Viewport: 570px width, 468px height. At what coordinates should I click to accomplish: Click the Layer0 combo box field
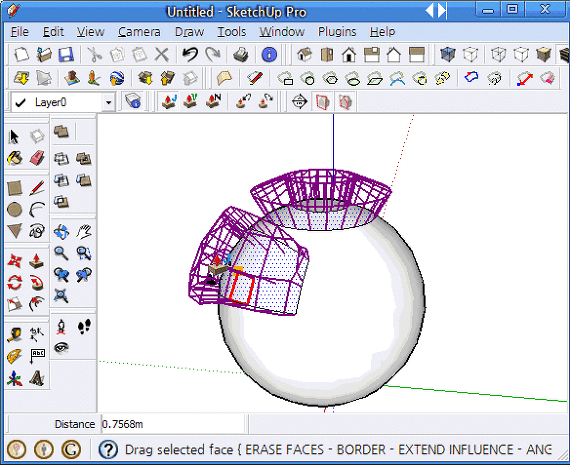(64, 103)
